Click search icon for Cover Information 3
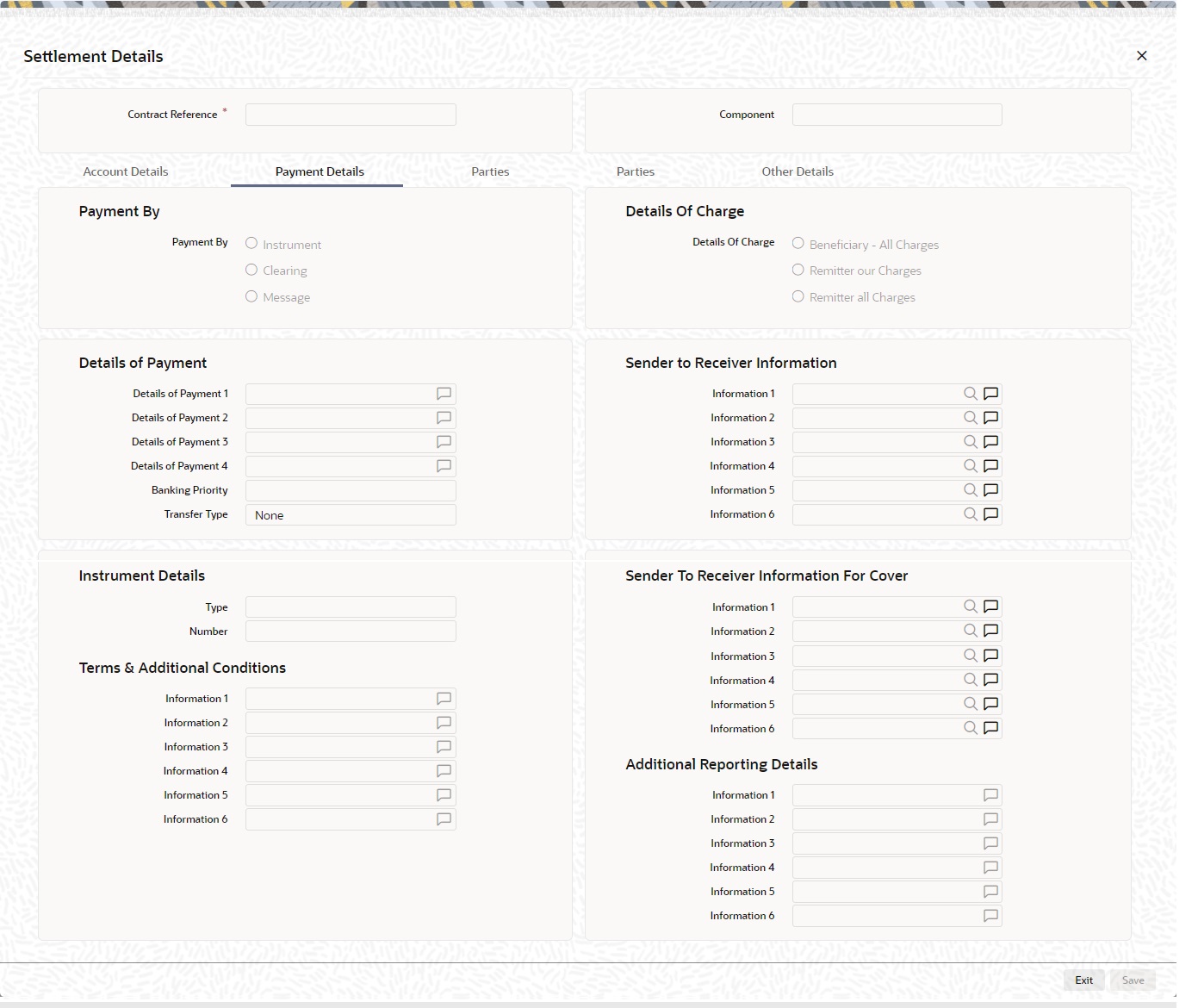Screen dimensions: 1198x1008 coord(971,656)
